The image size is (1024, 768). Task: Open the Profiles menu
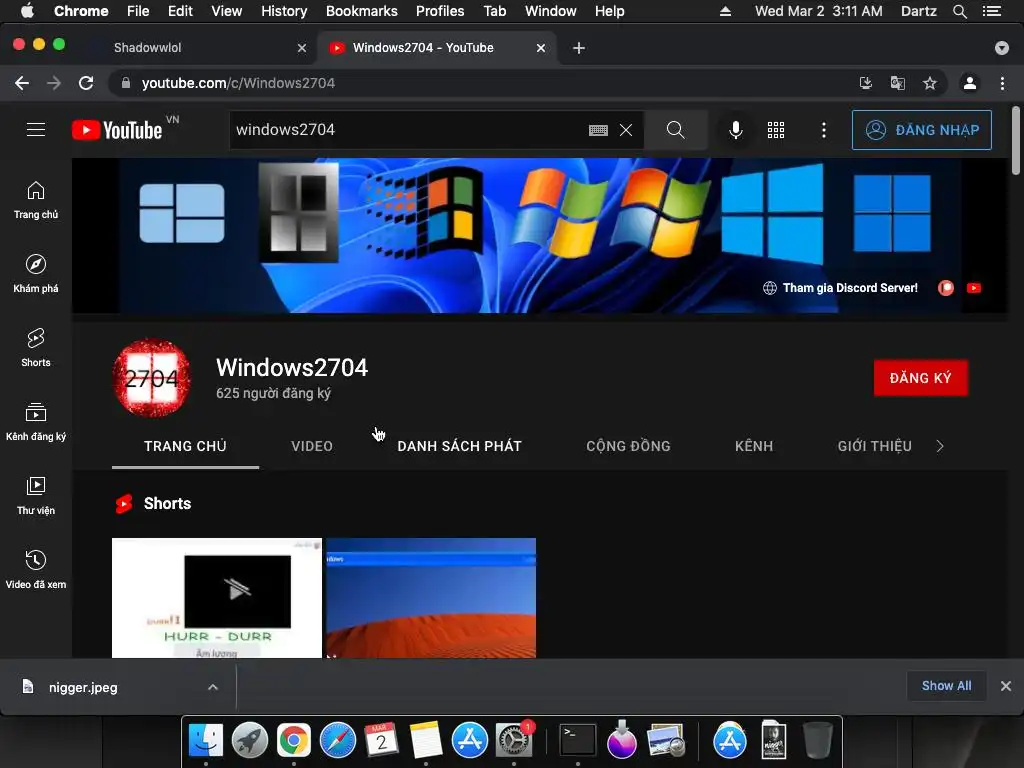(x=440, y=11)
